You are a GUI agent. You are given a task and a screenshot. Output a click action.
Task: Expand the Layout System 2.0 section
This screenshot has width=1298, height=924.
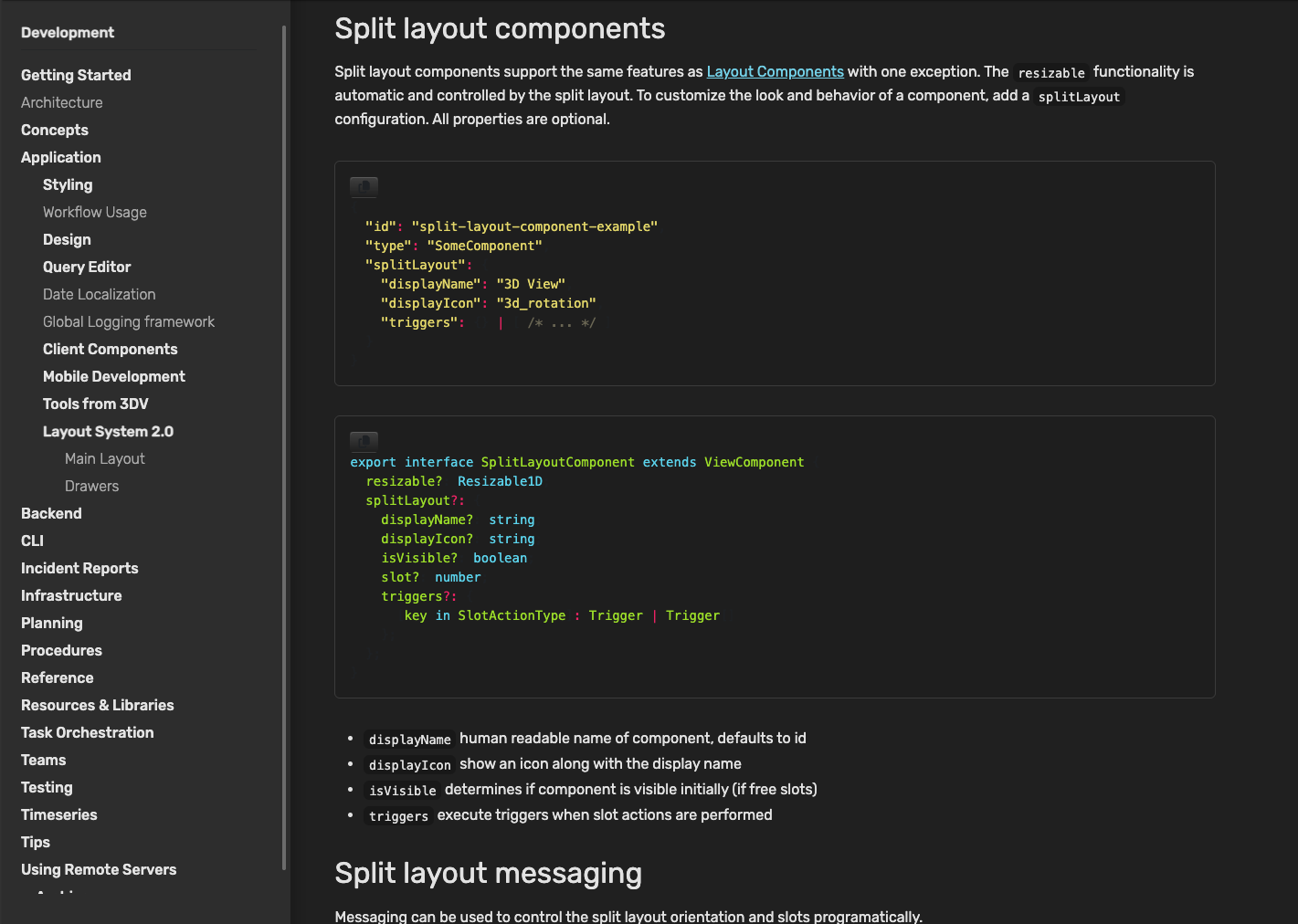point(108,431)
